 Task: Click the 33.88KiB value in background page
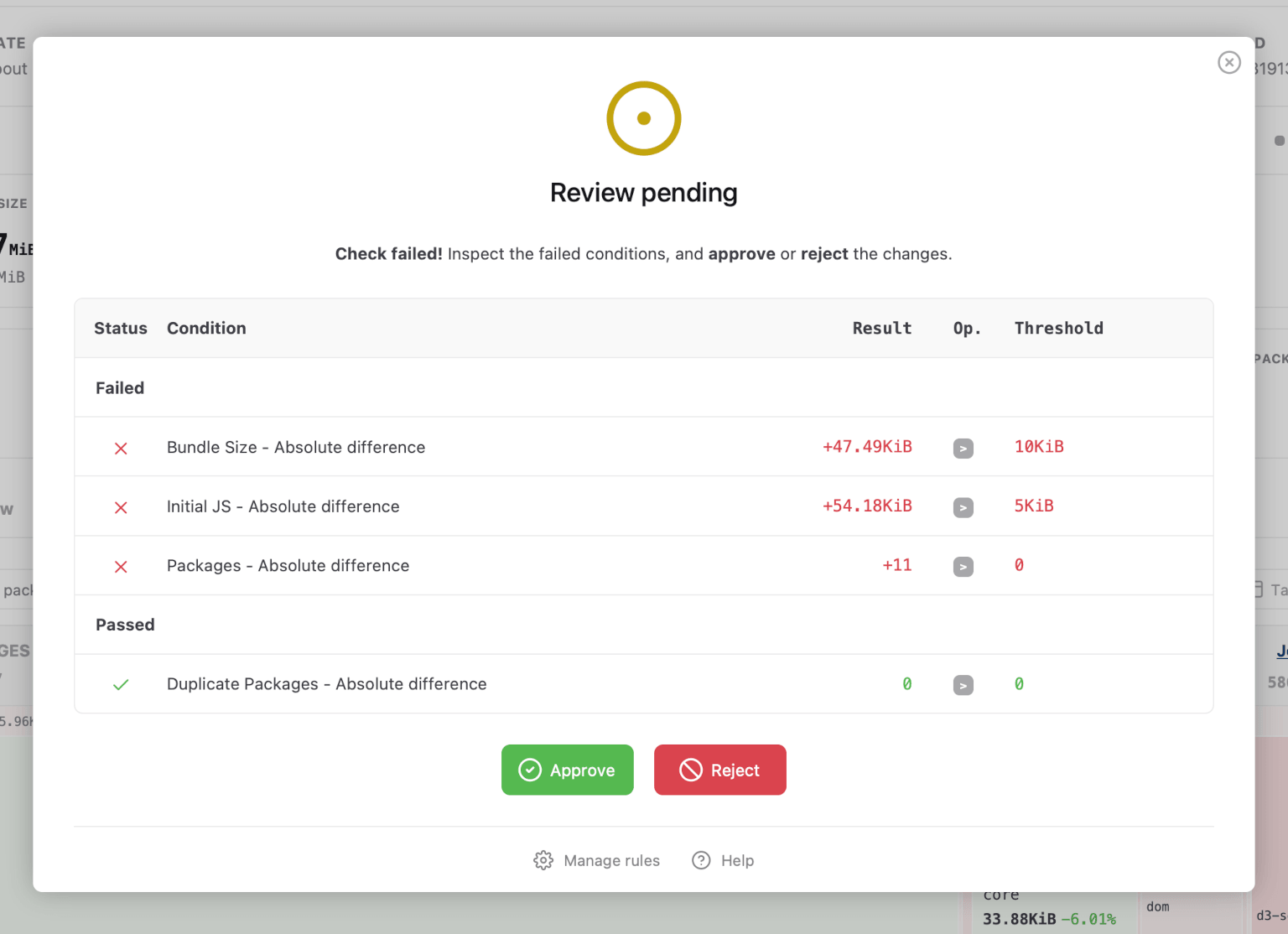click(x=1019, y=919)
